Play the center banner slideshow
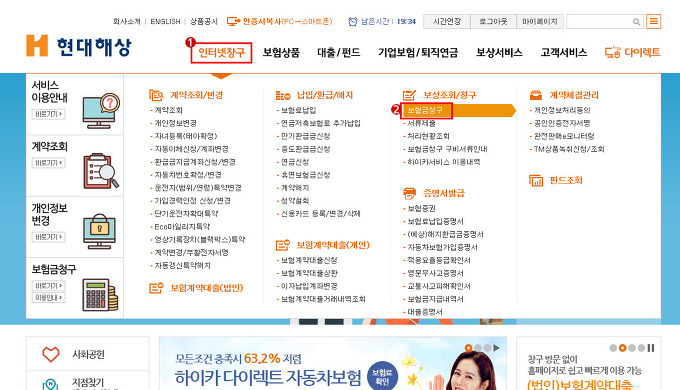Viewport: 680px width, 390px height. 497,348
